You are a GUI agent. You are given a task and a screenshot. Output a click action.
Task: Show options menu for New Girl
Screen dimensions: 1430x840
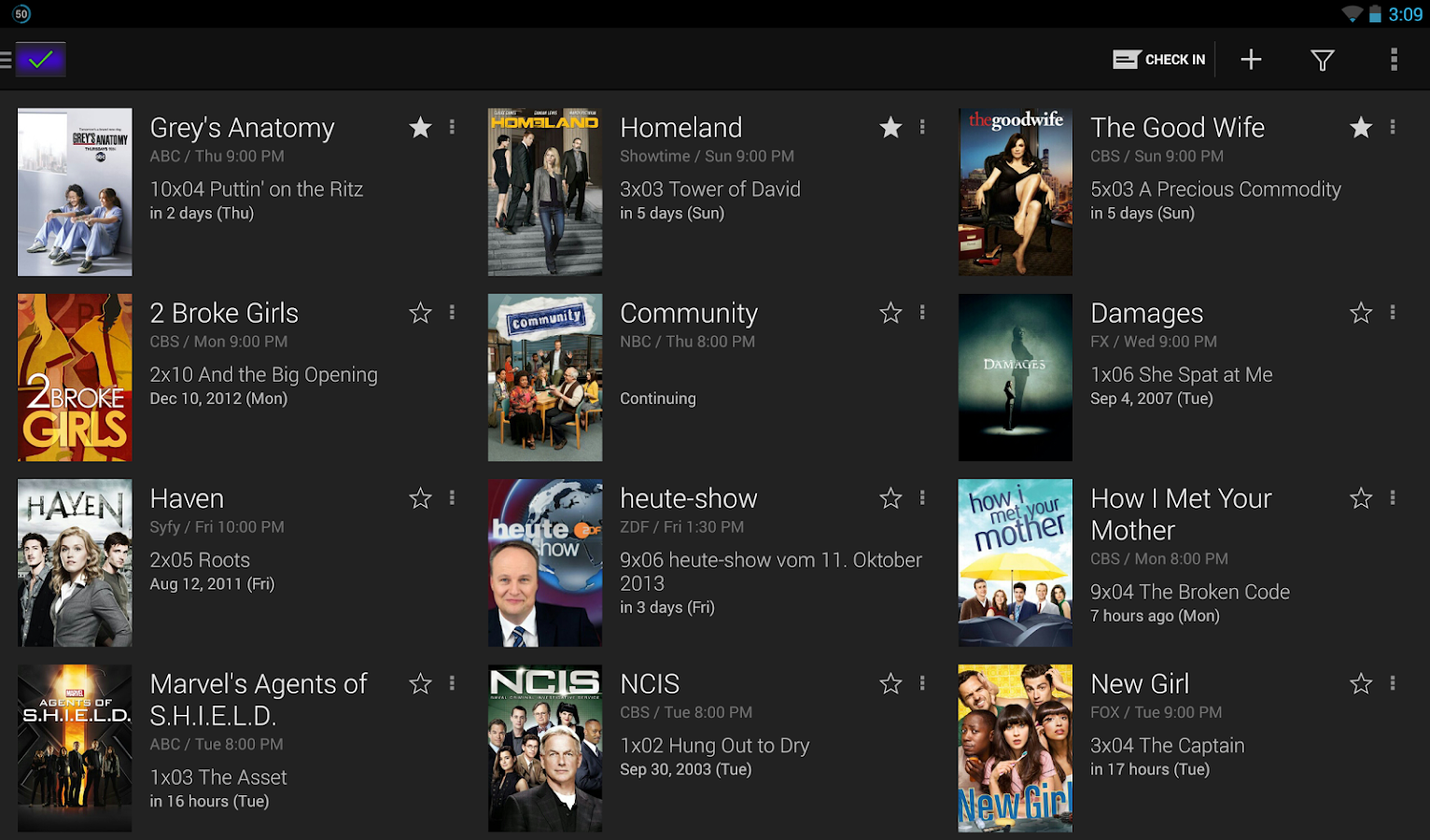(1393, 684)
